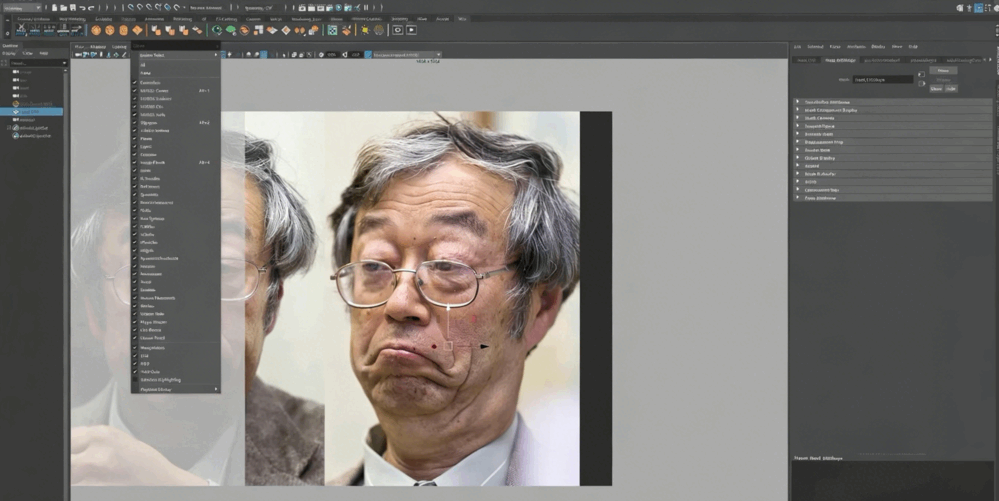Viewport: 999px width, 501px height.
Task: Toggle Image Planes entry with Alt+4 shortcut
Action: (x=175, y=163)
